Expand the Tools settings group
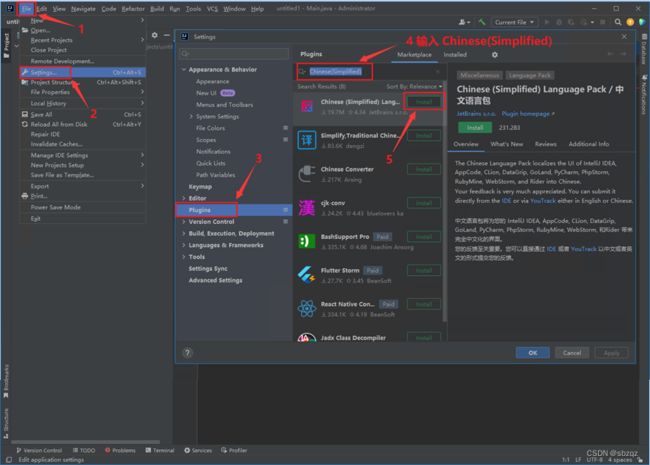Viewport: 650px width, 465px height. coord(184,257)
